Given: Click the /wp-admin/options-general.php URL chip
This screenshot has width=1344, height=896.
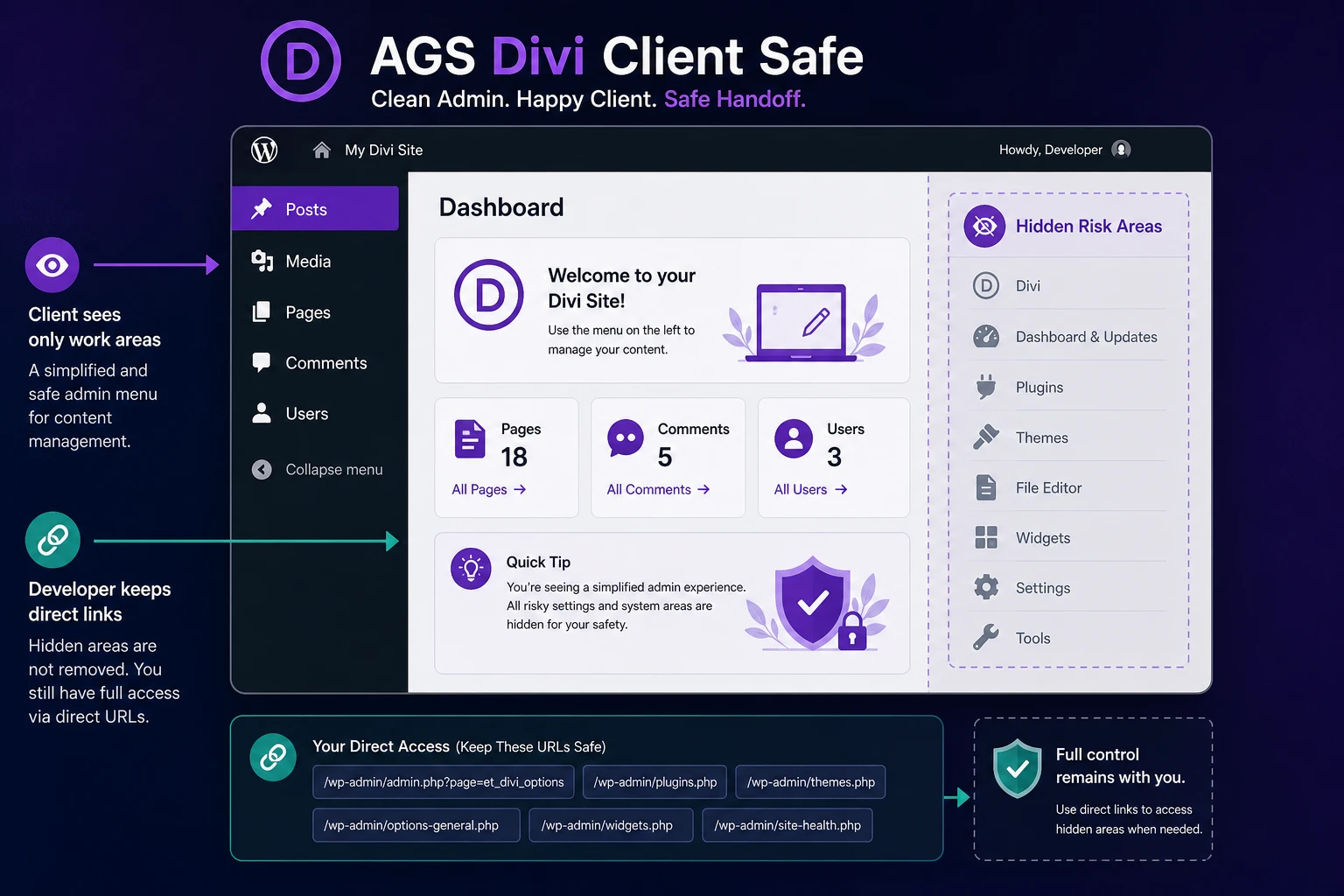Looking at the screenshot, I should click(416, 825).
